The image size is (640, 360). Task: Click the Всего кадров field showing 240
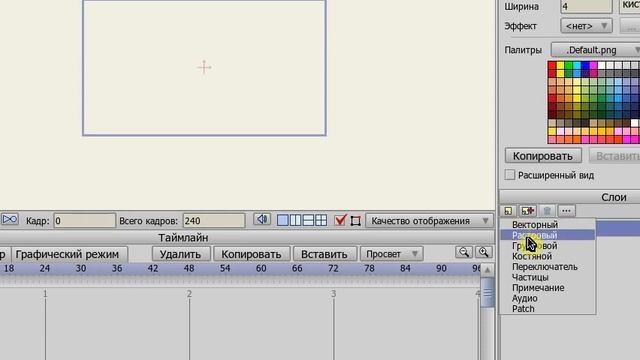pyautogui.click(x=214, y=221)
